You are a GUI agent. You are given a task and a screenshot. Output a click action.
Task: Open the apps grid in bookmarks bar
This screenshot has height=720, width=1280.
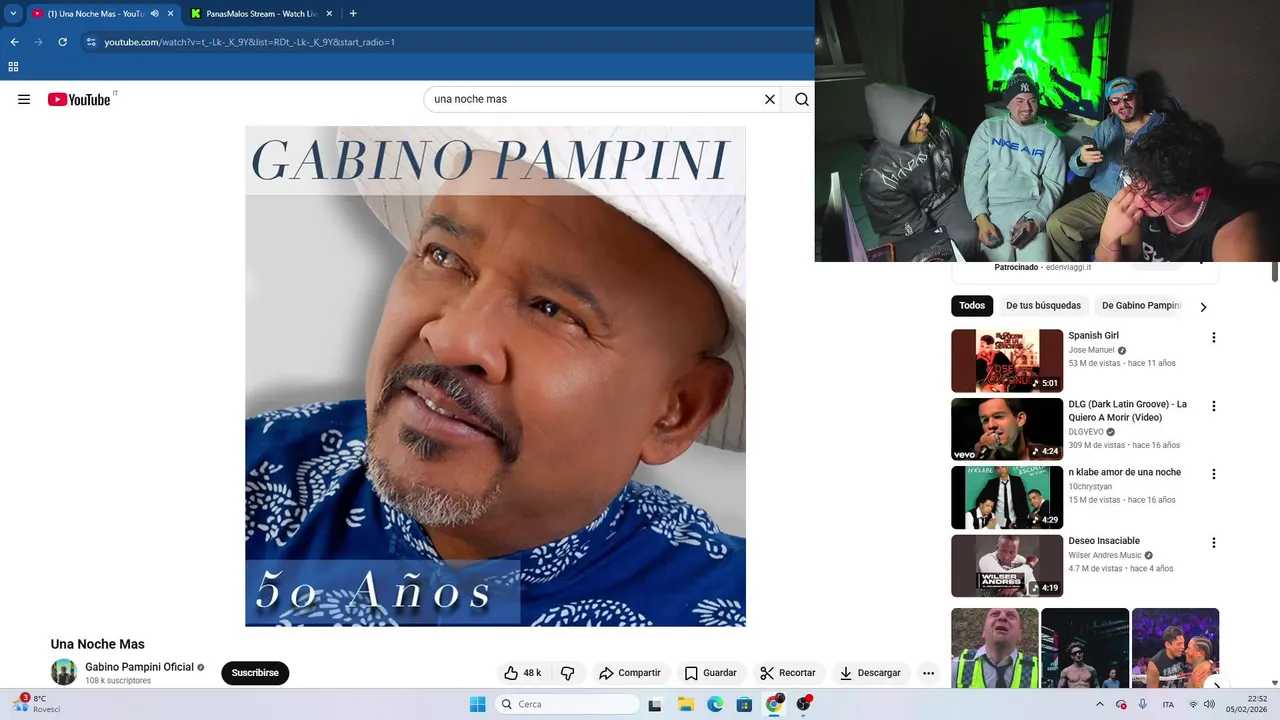click(x=13, y=67)
